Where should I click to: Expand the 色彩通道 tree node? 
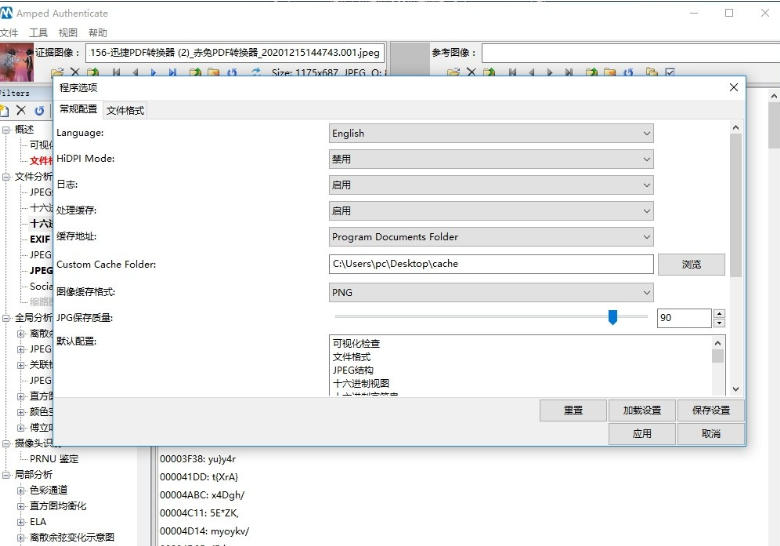point(21,490)
